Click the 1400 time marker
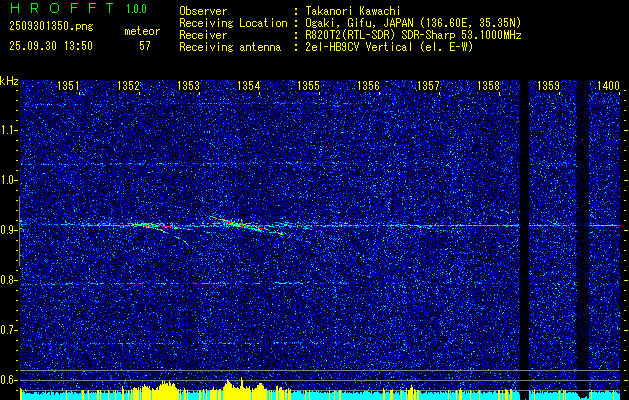Image resolution: width=629 pixels, height=400 pixels. coord(608,86)
